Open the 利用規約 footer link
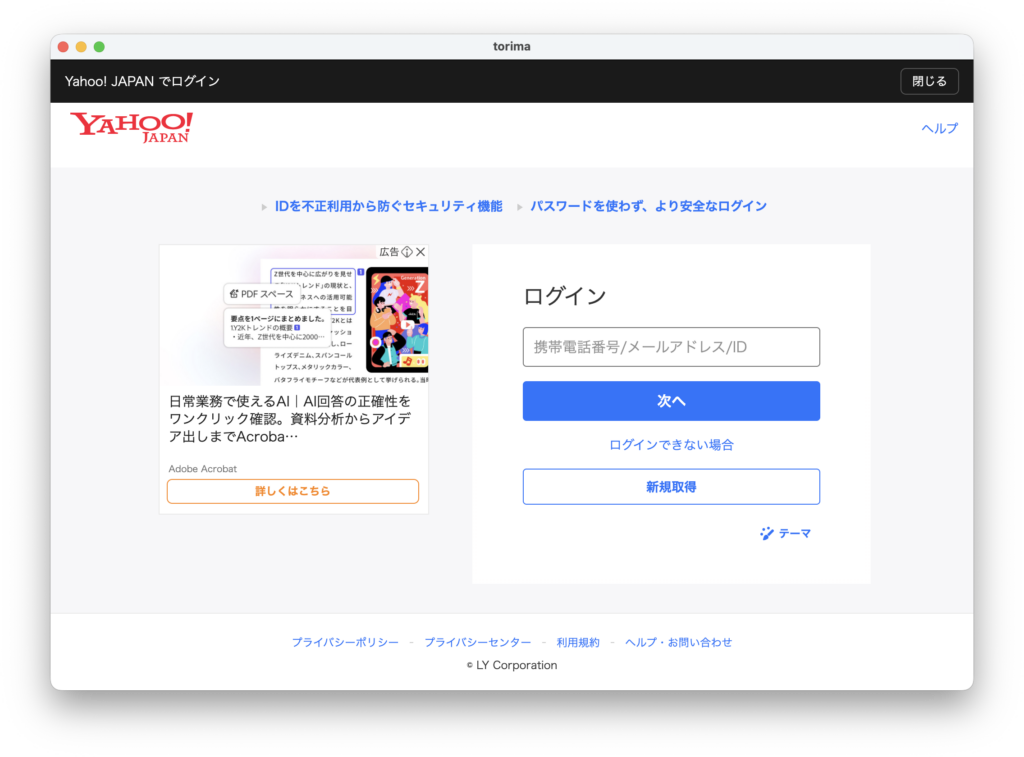The image size is (1024, 757). (x=578, y=642)
